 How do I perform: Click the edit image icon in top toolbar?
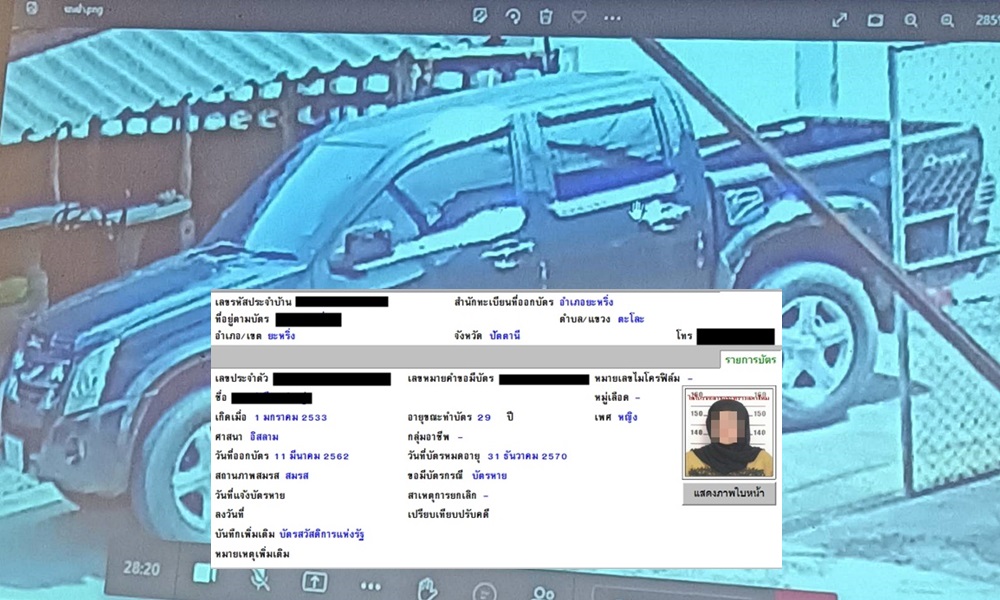coord(479,16)
